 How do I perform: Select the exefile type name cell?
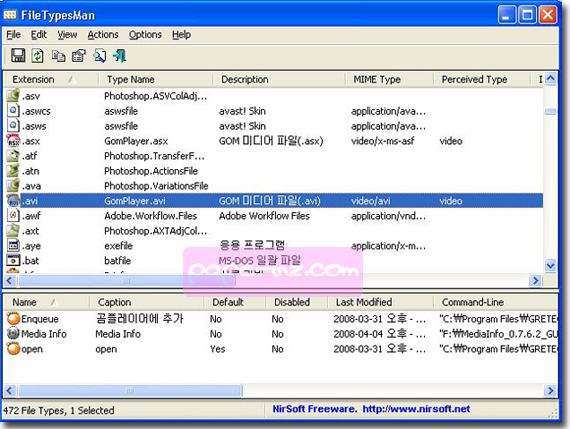coord(119,246)
